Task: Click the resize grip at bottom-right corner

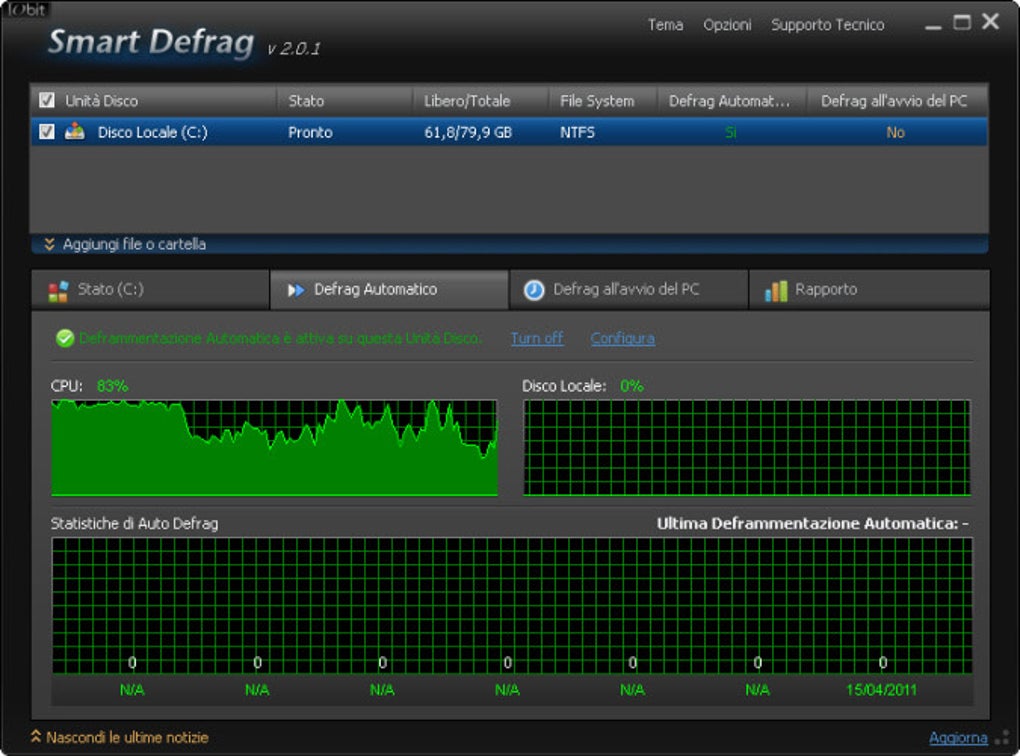Action: [1003, 739]
